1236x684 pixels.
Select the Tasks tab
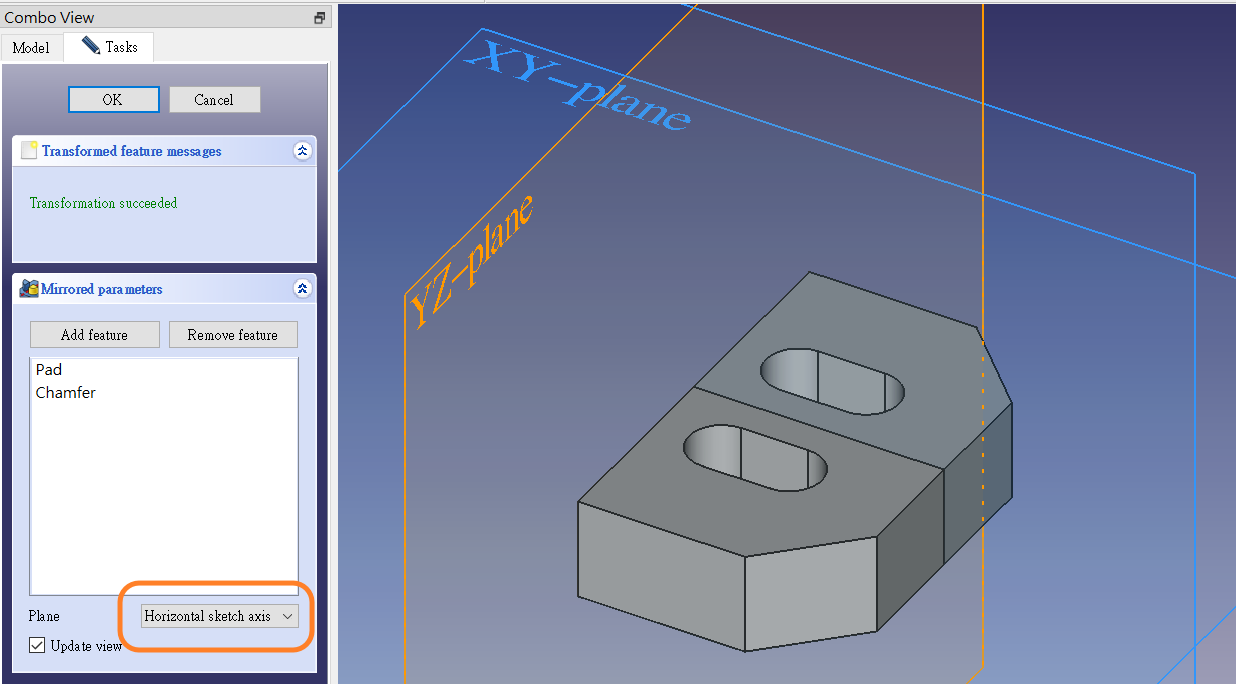pos(109,46)
